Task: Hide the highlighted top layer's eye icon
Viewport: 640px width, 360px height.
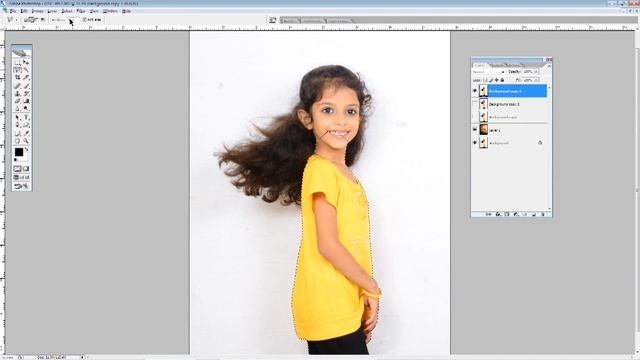Action: 475,91
